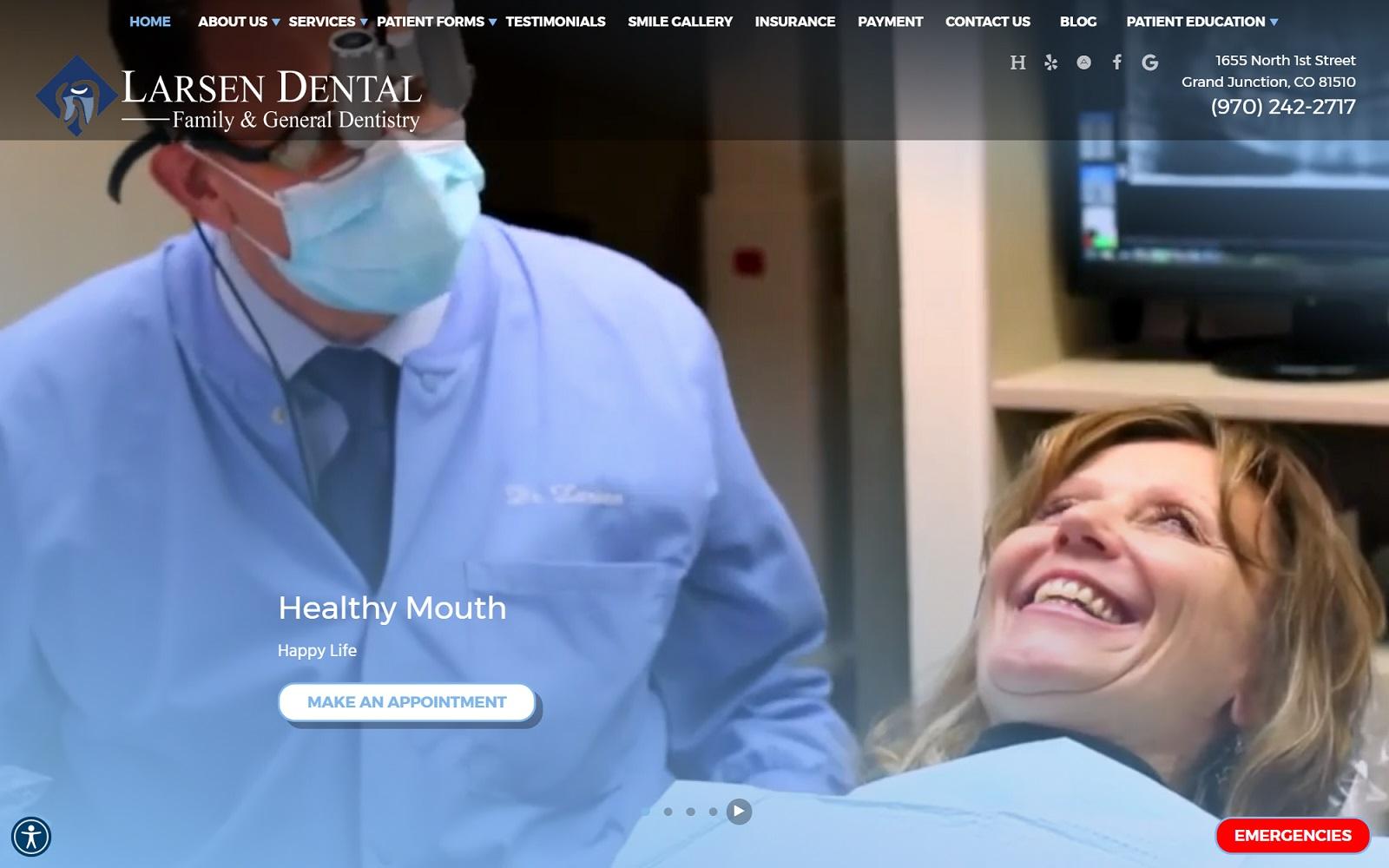This screenshot has height=868, width=1389.
Task: Go to the Home menu item
Action: [x=150, y=22]
